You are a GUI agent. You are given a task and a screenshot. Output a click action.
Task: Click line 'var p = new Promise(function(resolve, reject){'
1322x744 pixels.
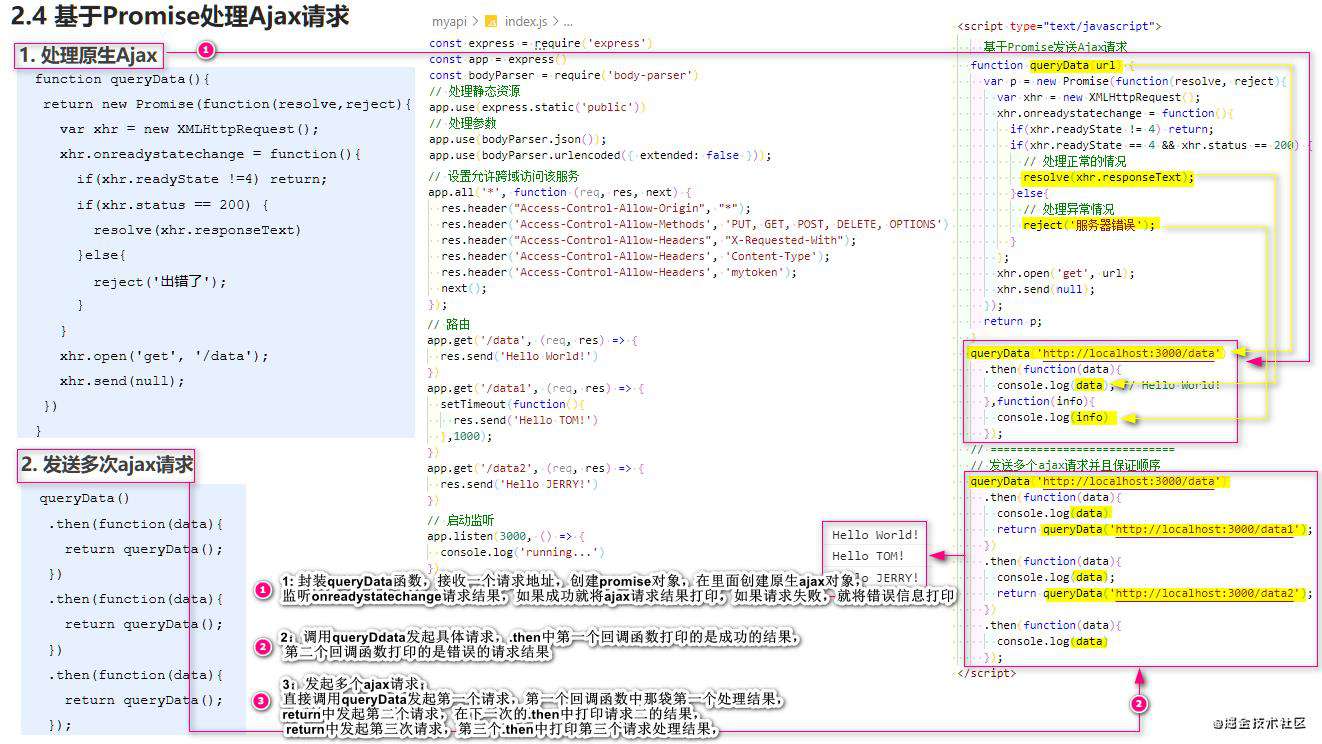pyautogui.click(x=1135, y=81)
